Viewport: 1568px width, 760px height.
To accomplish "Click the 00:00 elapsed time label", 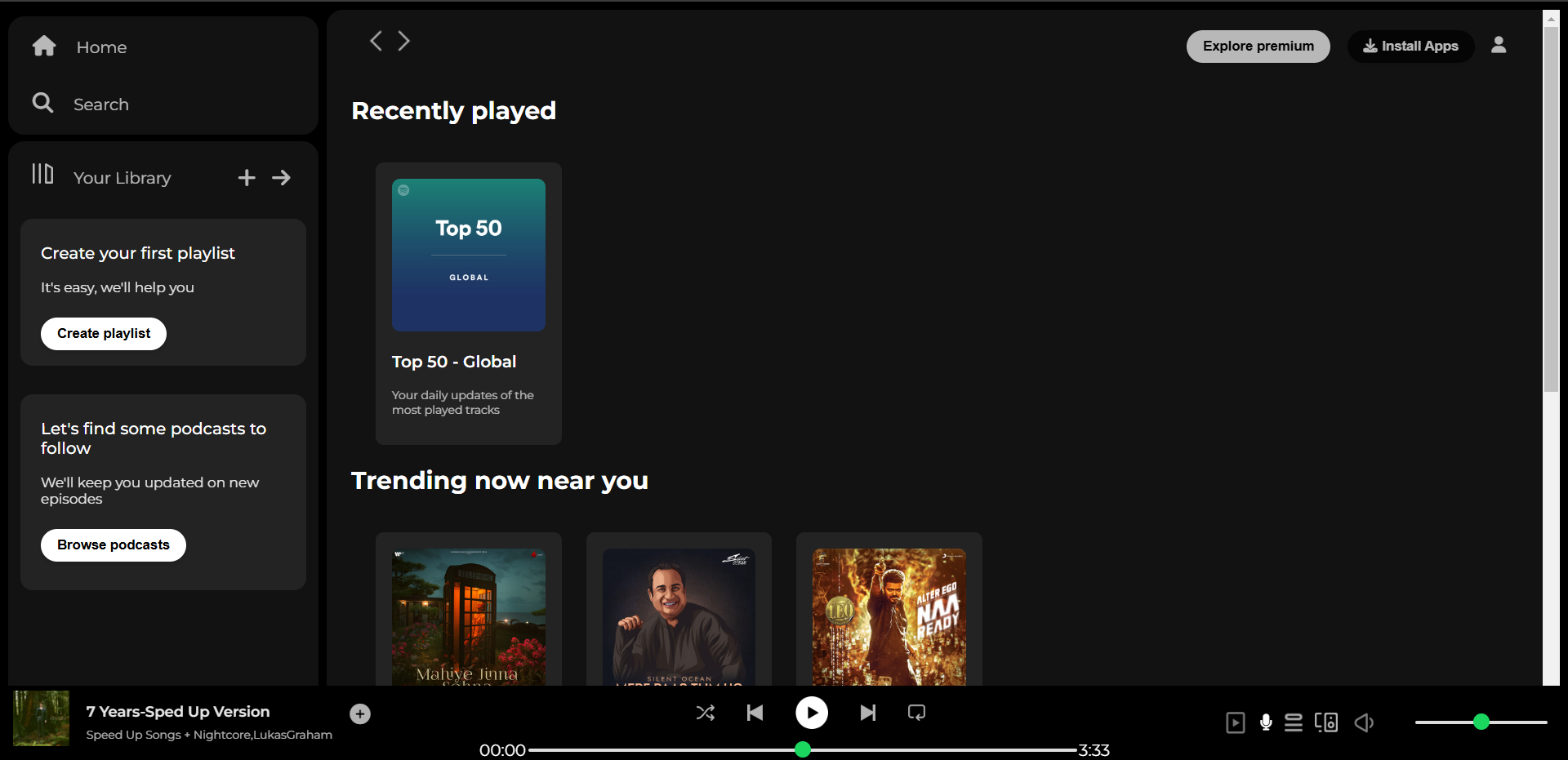I will click(502, 750).
